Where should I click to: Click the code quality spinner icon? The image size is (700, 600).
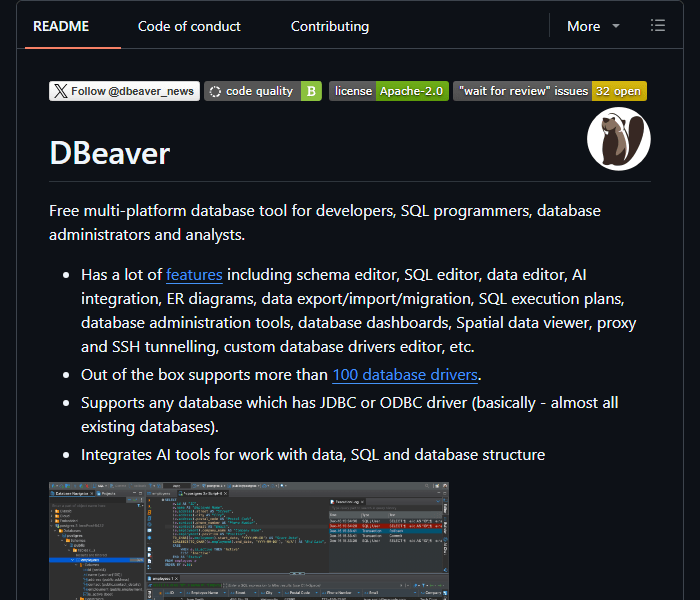pyautogui.click(x=215, y=92)
